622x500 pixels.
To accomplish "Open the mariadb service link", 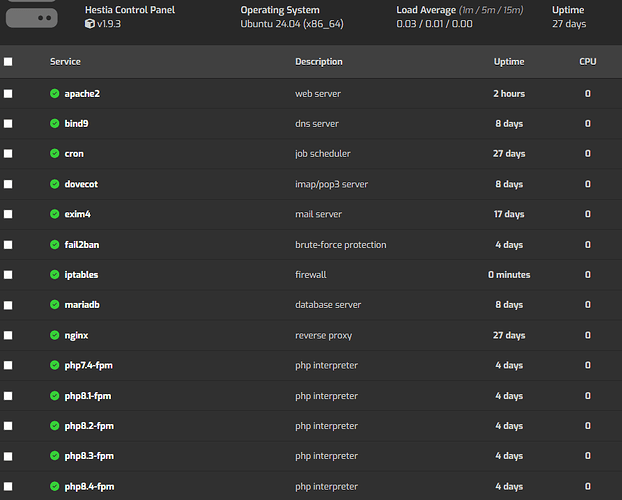I will click(x=82, y=305).
